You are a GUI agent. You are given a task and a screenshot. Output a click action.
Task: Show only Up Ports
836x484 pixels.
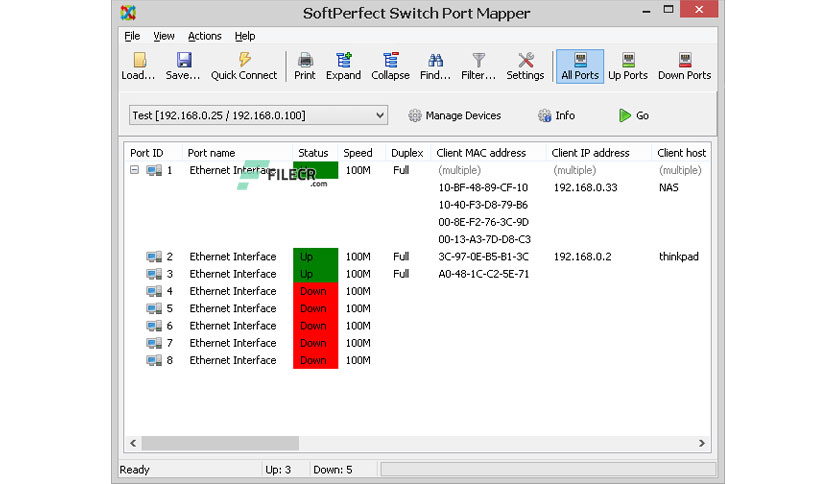coord(628,66)
